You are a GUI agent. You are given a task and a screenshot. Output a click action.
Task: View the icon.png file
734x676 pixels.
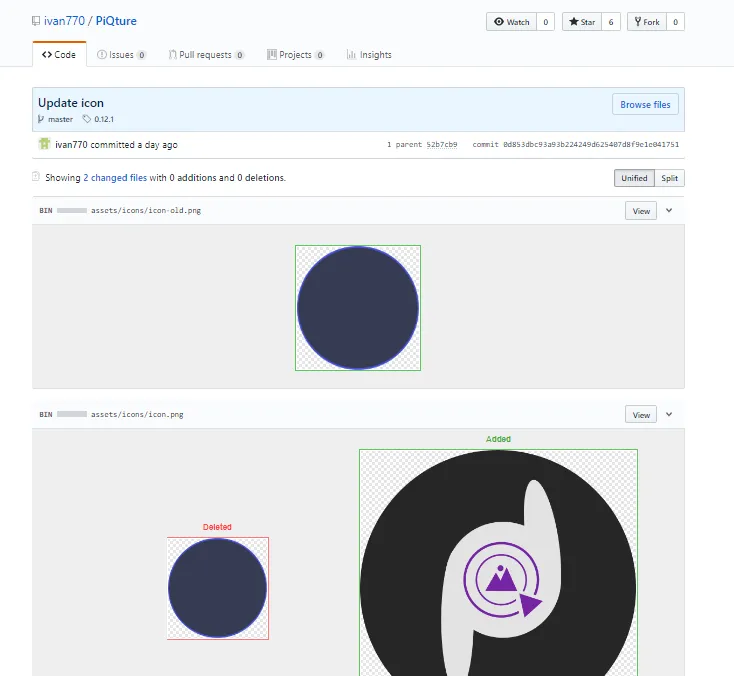point(641,414)
